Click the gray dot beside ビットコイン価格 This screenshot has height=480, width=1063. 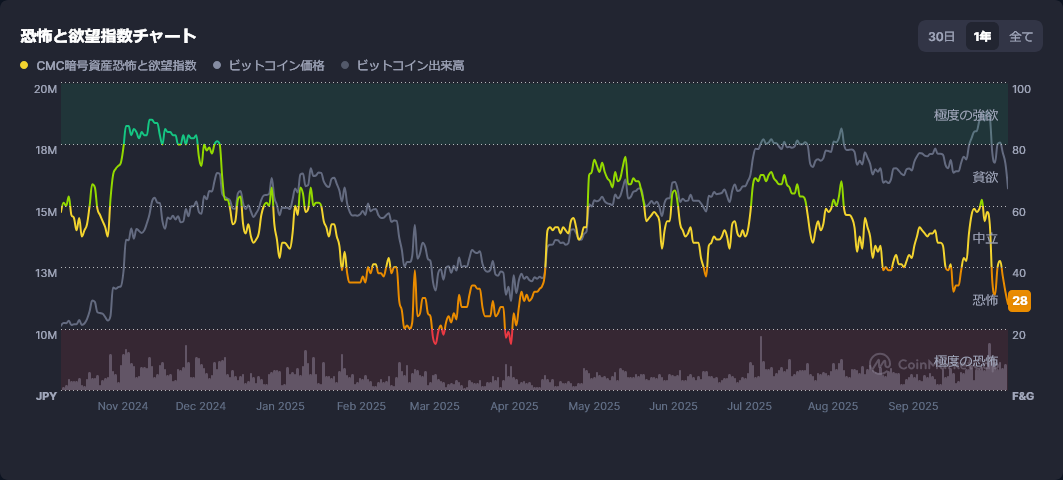[217, 65]
